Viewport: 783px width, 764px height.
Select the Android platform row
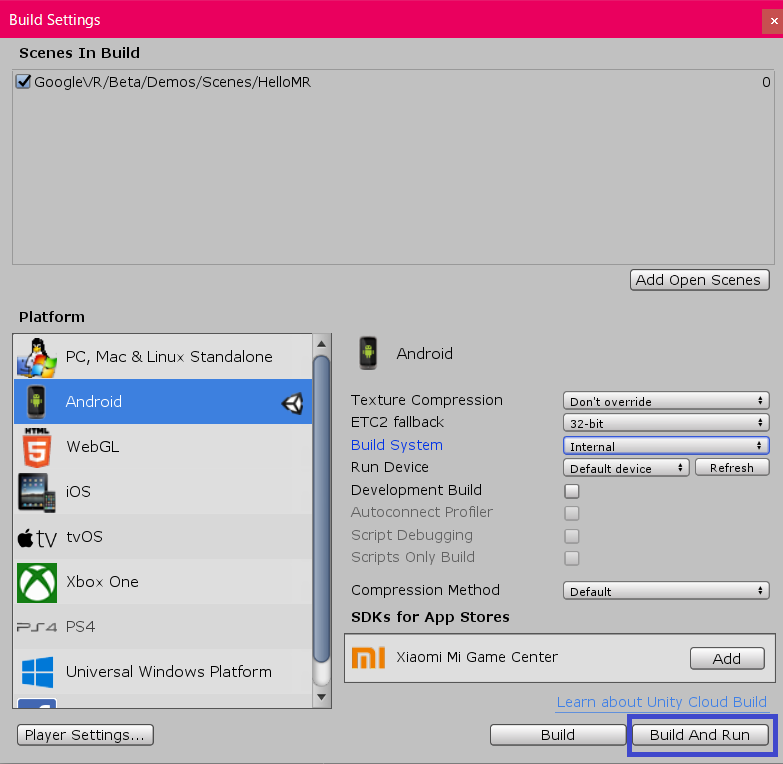click(163, 401)
